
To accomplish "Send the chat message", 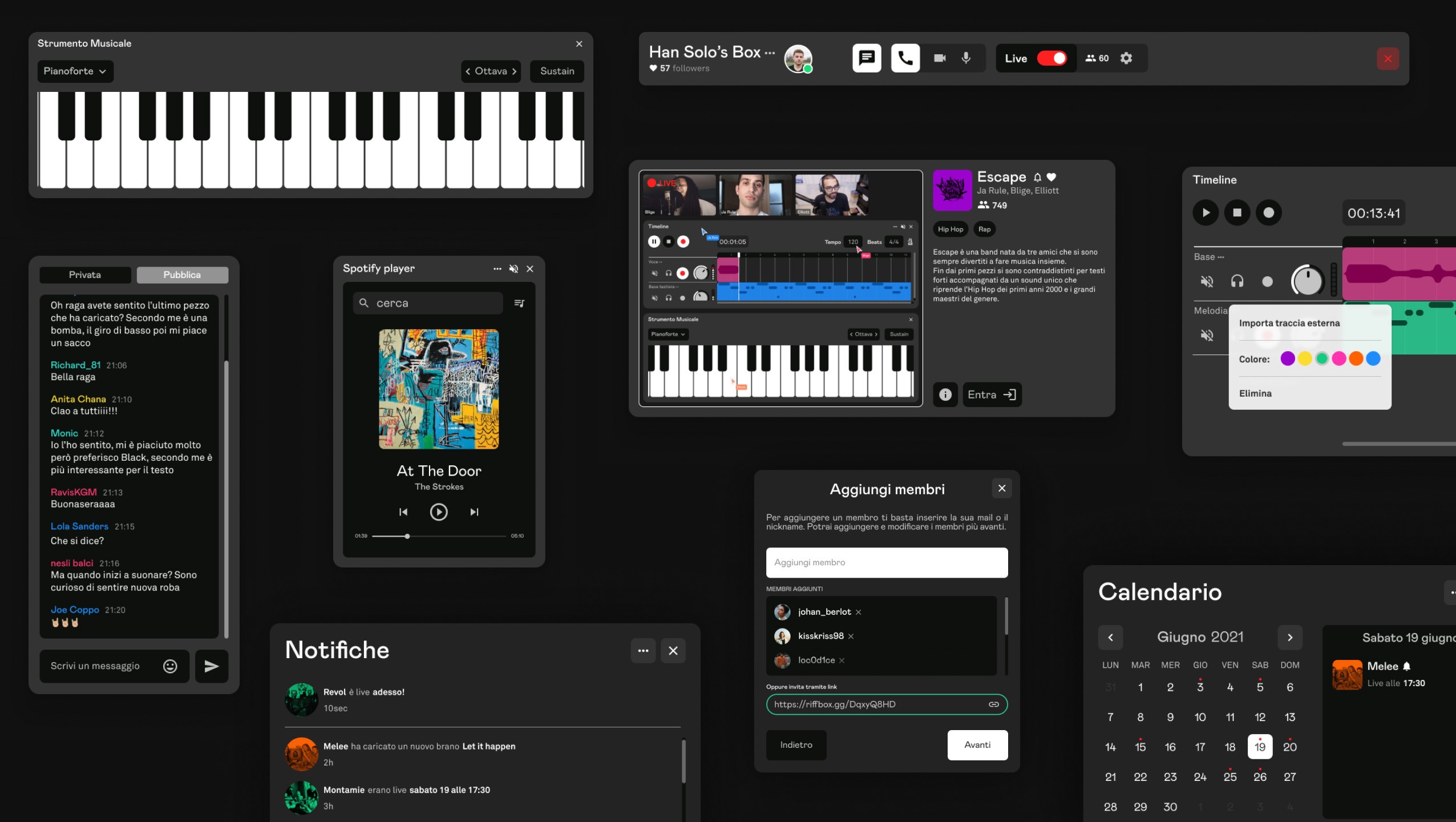I will click(212, 666).
